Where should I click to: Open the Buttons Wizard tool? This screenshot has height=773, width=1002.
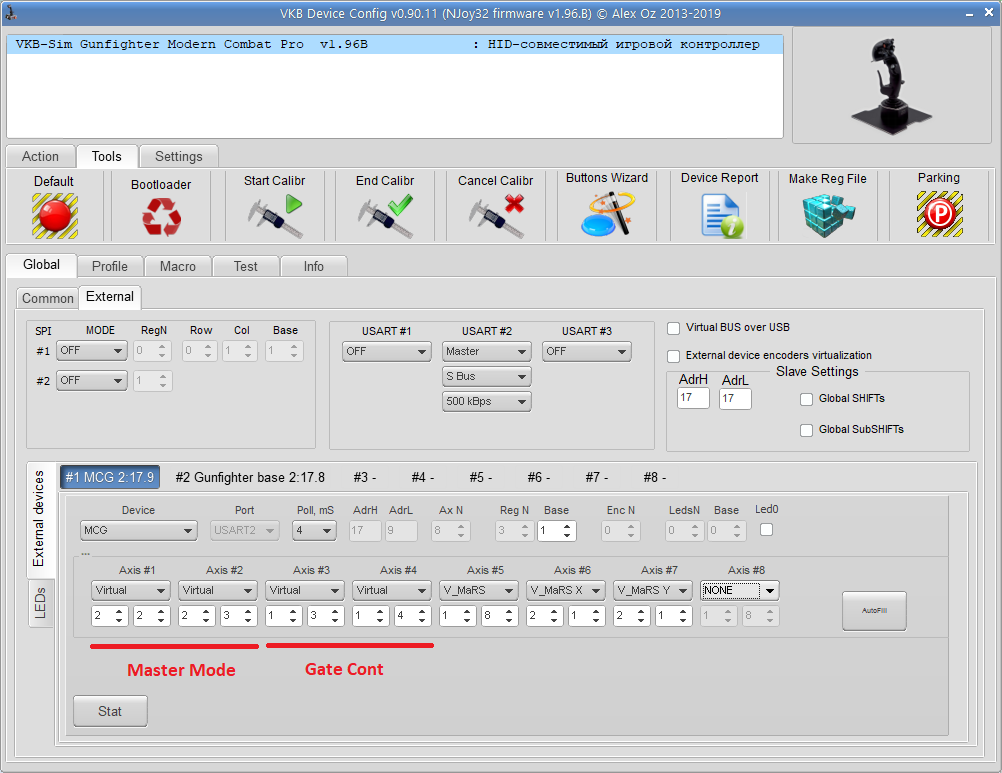[x=607, y=214]
